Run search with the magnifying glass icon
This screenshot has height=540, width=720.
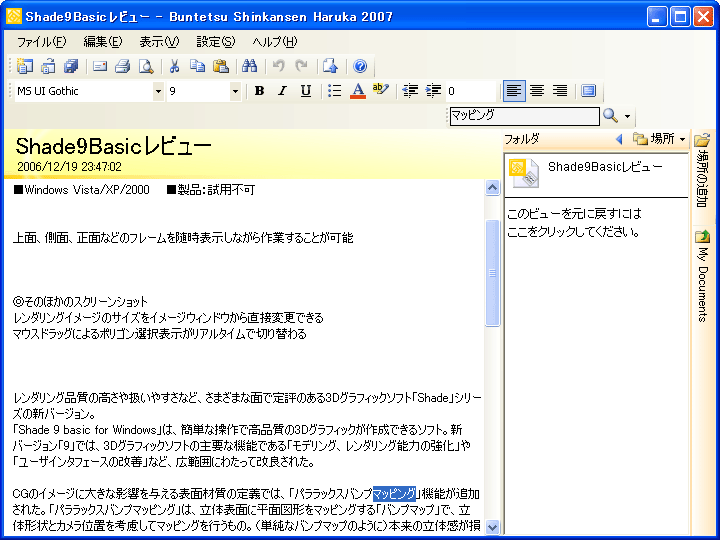click(x=610, y=115)
